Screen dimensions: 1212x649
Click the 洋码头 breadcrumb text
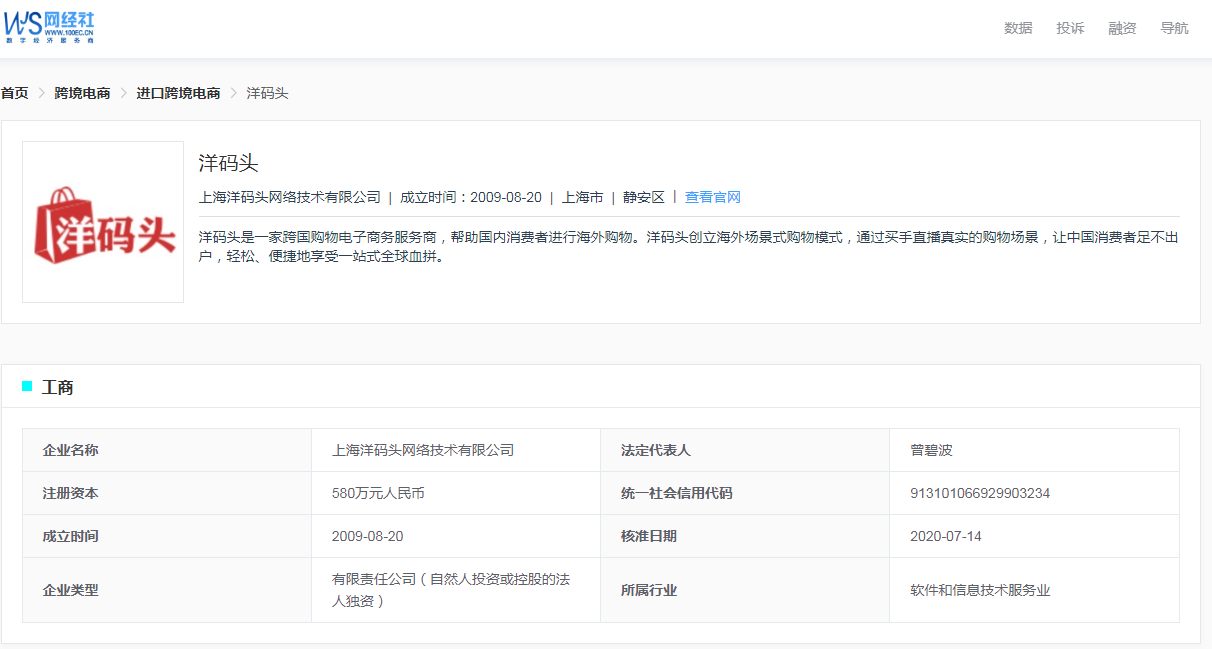(267, 93)
